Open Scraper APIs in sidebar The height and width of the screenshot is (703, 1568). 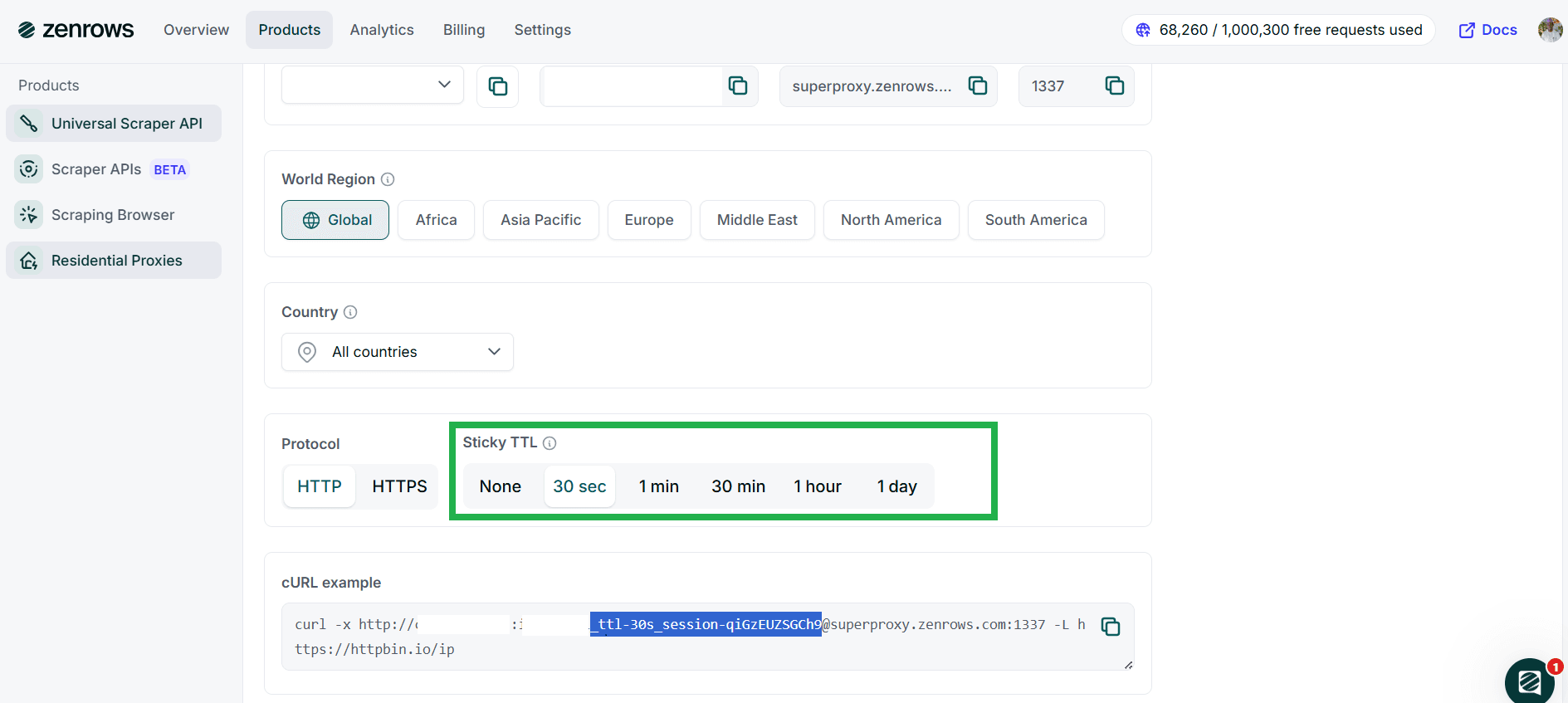(x=114, y=169)
